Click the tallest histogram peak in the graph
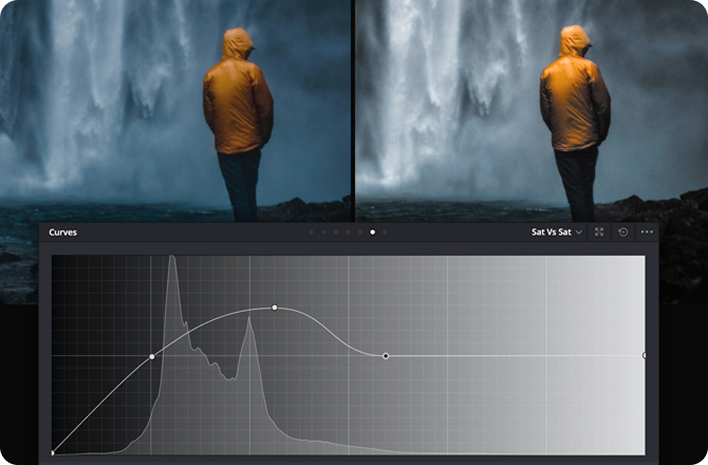 coord(172,260)
